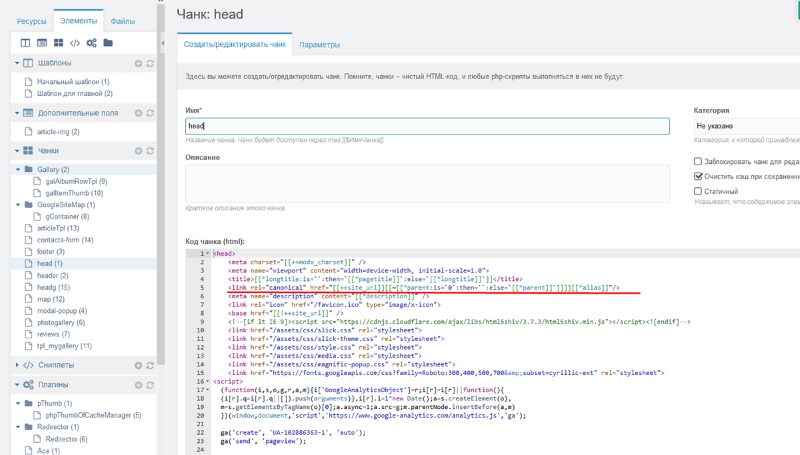Click the left panel vertical scrollbar
This screenshot has width=800, height=455.
pos(161,184)
